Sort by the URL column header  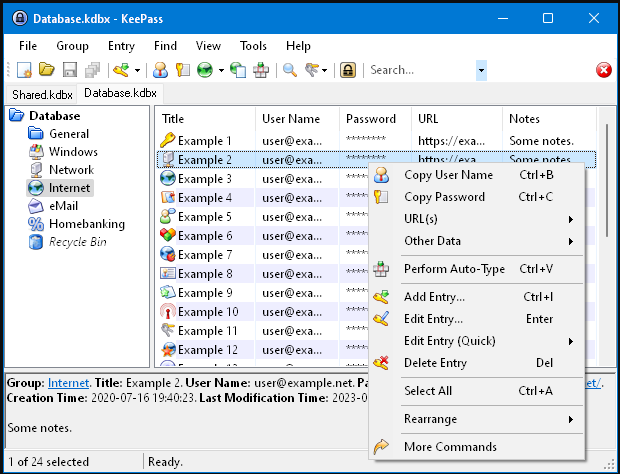(x=457, y=119)
